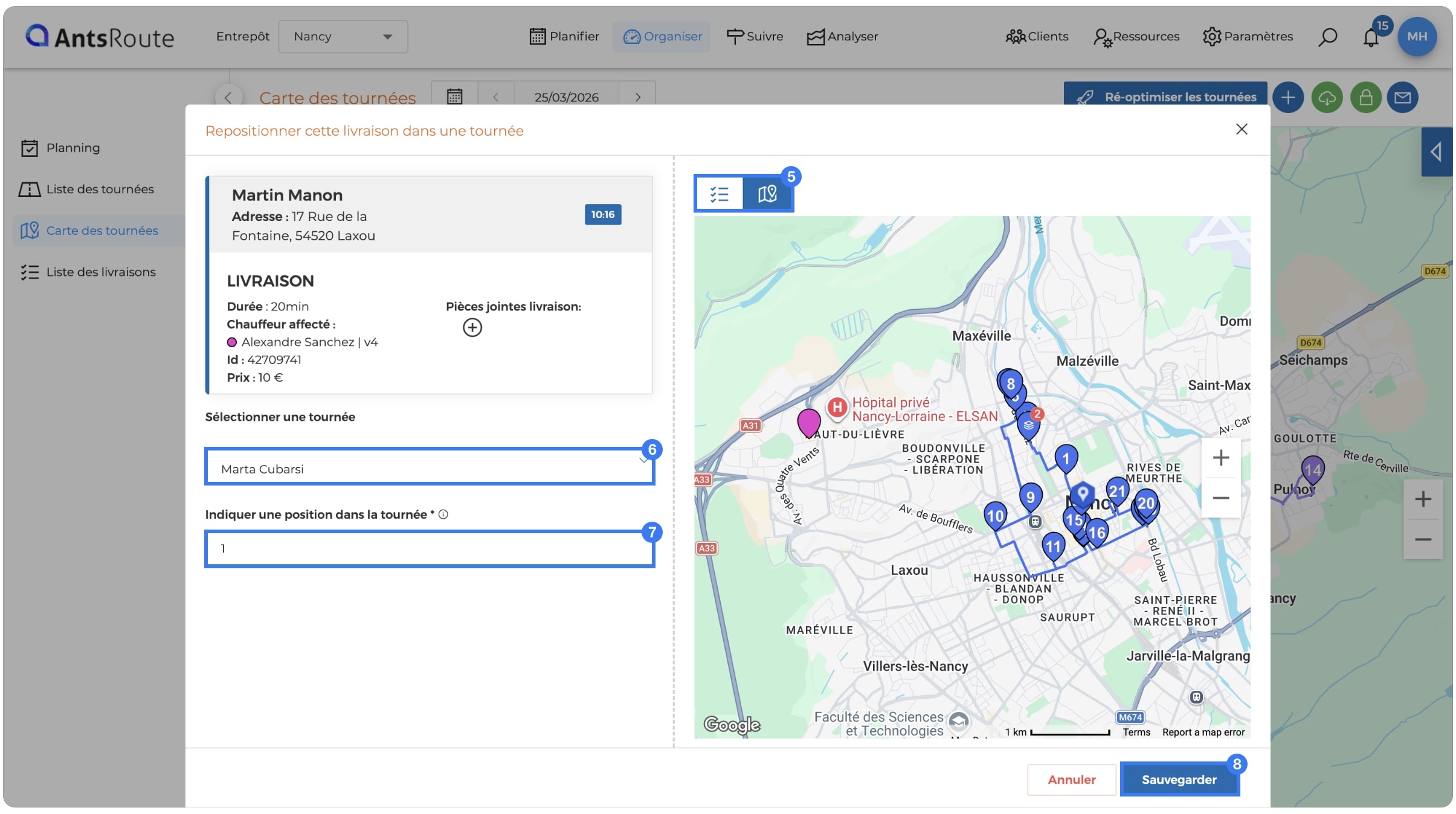
Task: Click the envelope mail icon
Action: [x=1402, y=97]
